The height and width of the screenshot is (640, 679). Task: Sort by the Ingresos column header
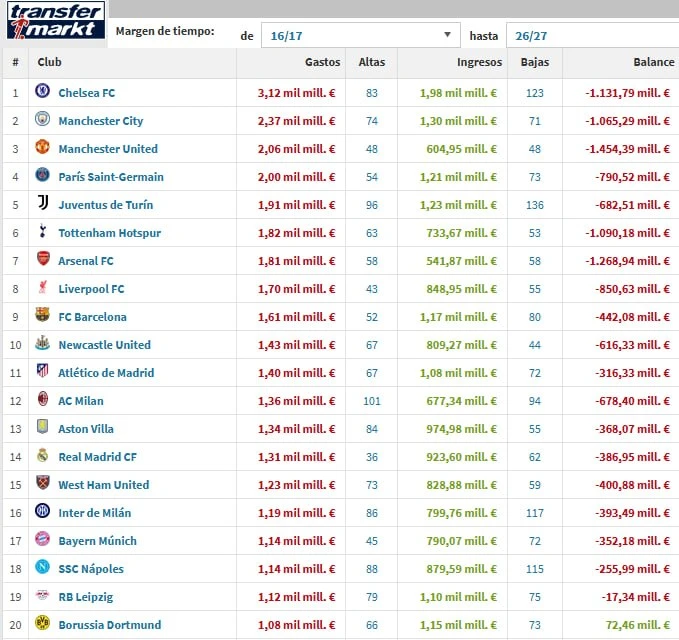tap(479, 62)
